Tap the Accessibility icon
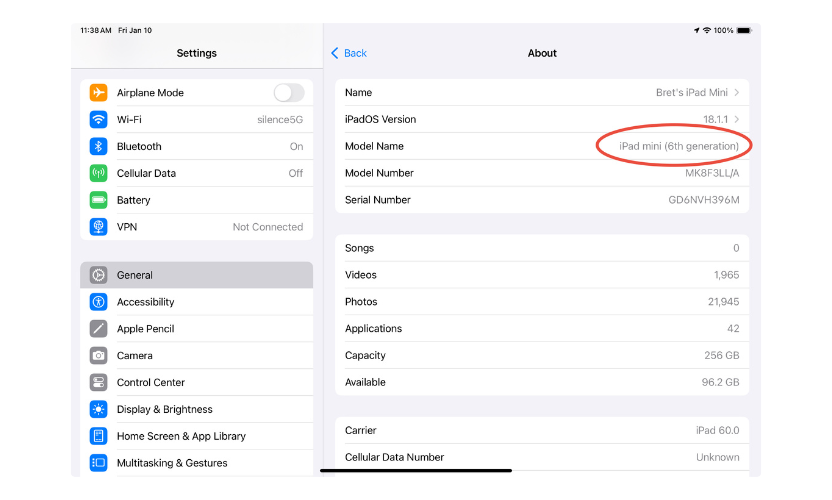The width and height of the screenshot is (832, 500). click(x=98, y=302)
